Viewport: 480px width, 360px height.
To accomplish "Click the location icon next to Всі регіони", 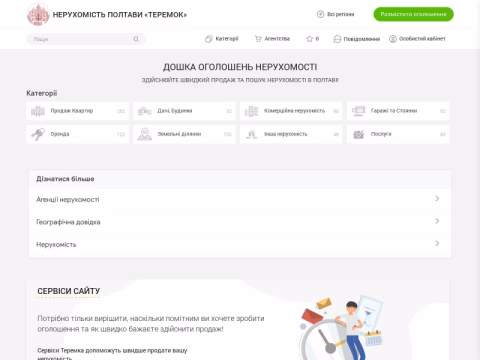I will [x=320, y=14].
